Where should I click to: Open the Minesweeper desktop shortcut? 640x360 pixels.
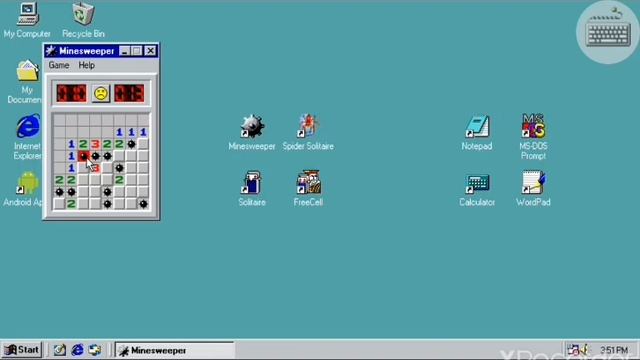252,132
